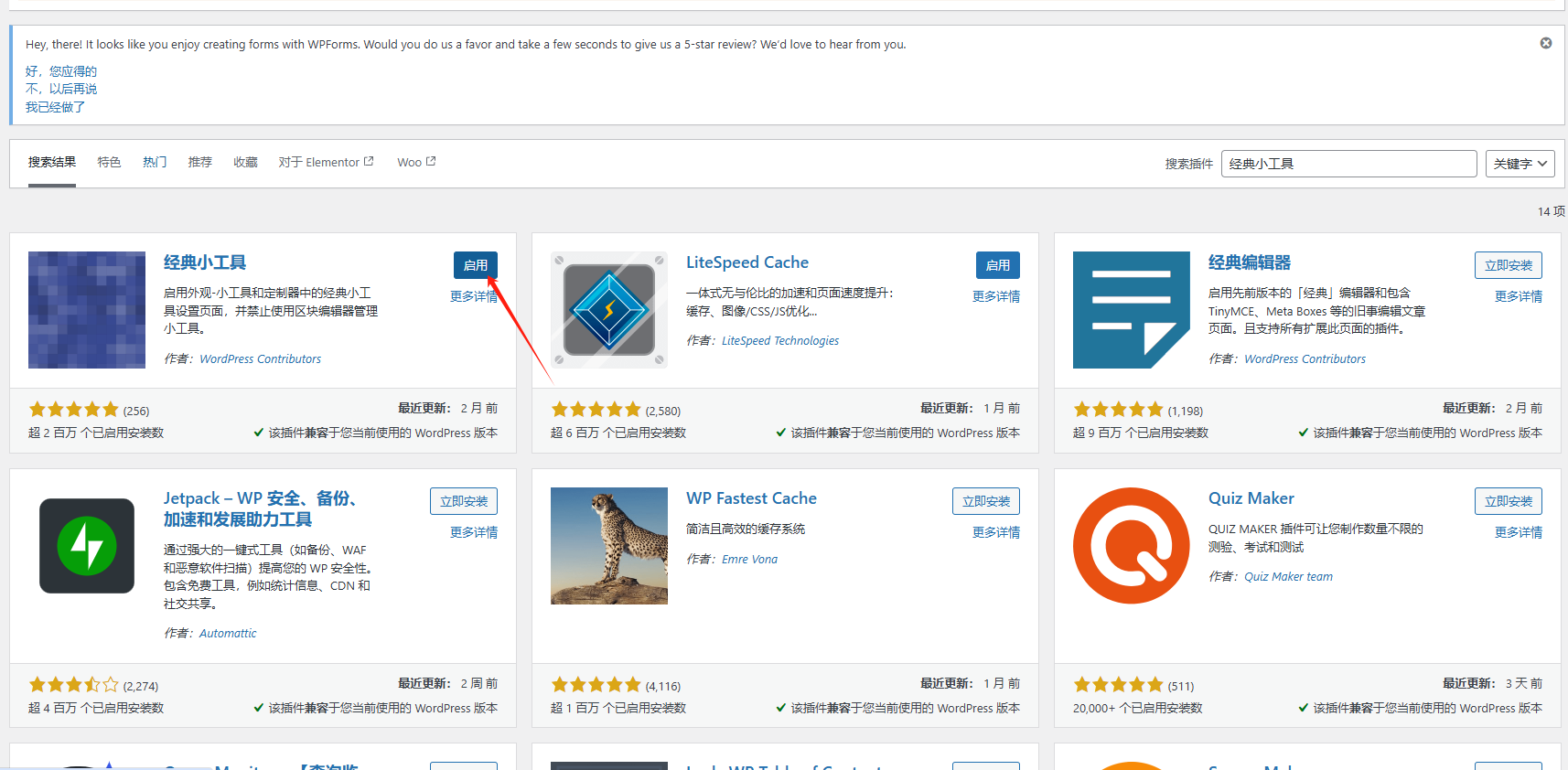The width and height of the screenshot is (1568, 770).
Task: Click the Jetpack plugin icon
Action: click(x=87, y=546)
